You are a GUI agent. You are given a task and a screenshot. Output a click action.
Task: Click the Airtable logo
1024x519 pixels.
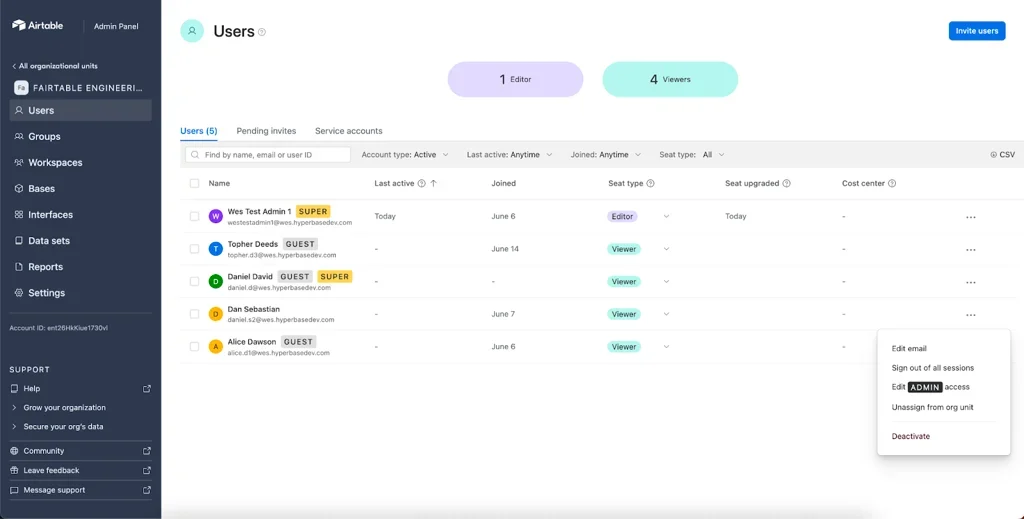(x=37, y=25)
